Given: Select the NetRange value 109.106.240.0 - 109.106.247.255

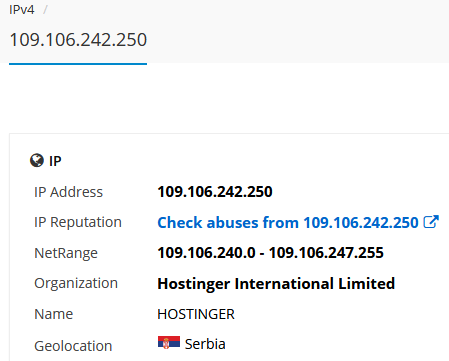Looking at the screenshot, I should (270, 253).
